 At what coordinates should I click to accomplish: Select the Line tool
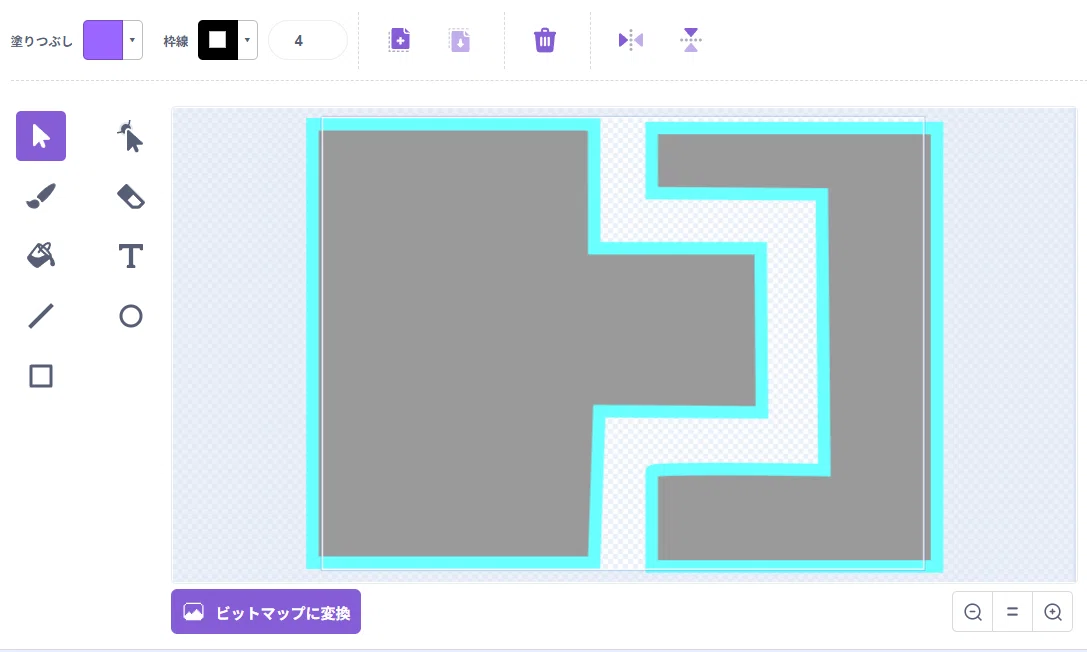[41, 316]
